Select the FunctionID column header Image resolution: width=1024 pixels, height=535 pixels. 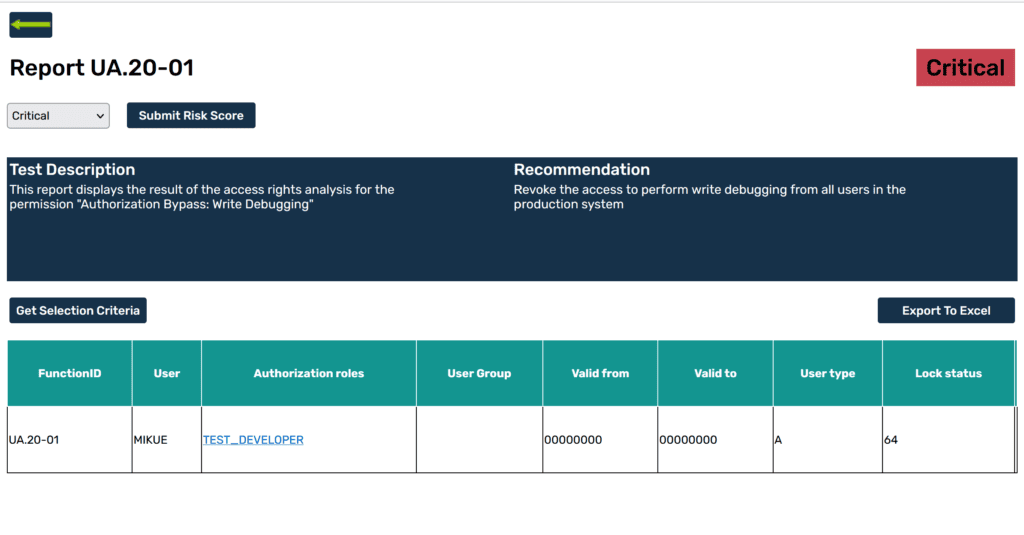pos(70,373)
